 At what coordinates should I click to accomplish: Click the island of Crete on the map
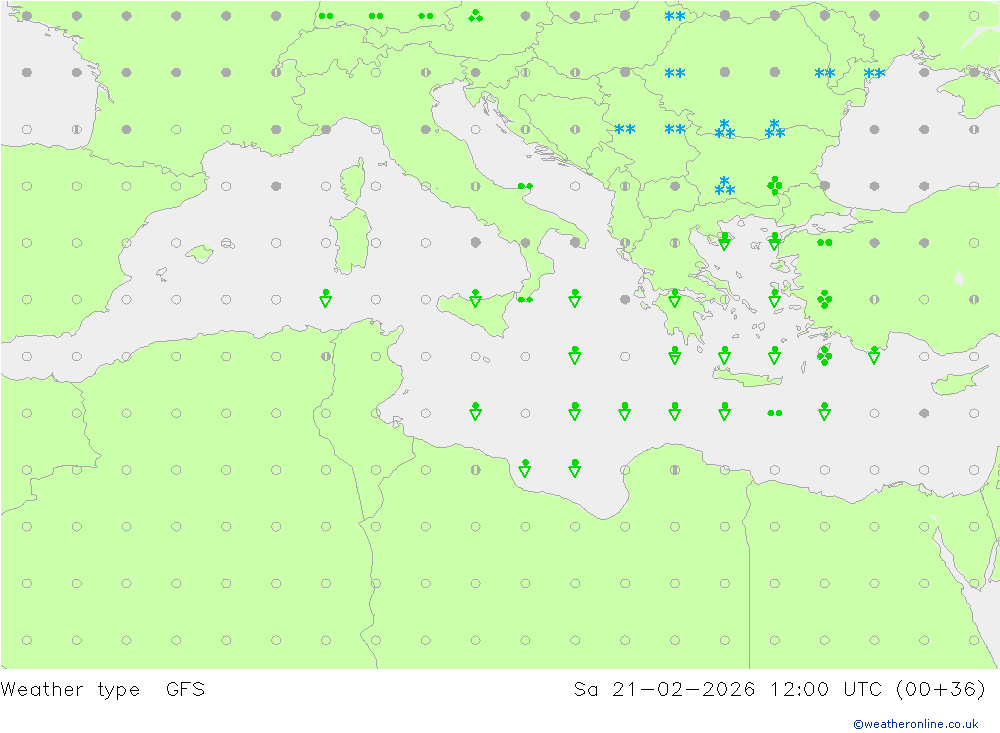(x=747, y=378)
